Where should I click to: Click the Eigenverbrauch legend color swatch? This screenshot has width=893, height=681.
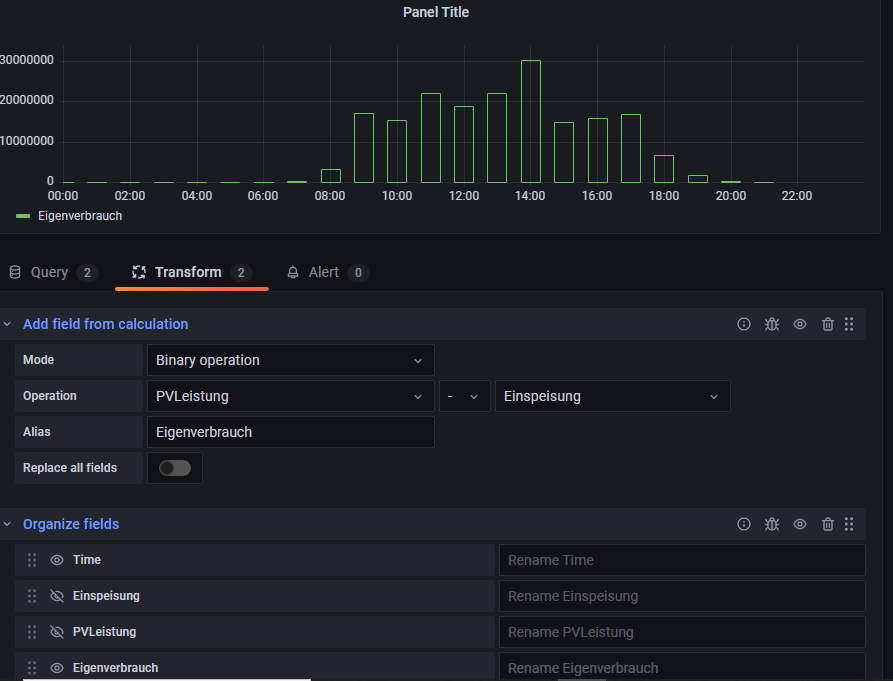[23, 216]
